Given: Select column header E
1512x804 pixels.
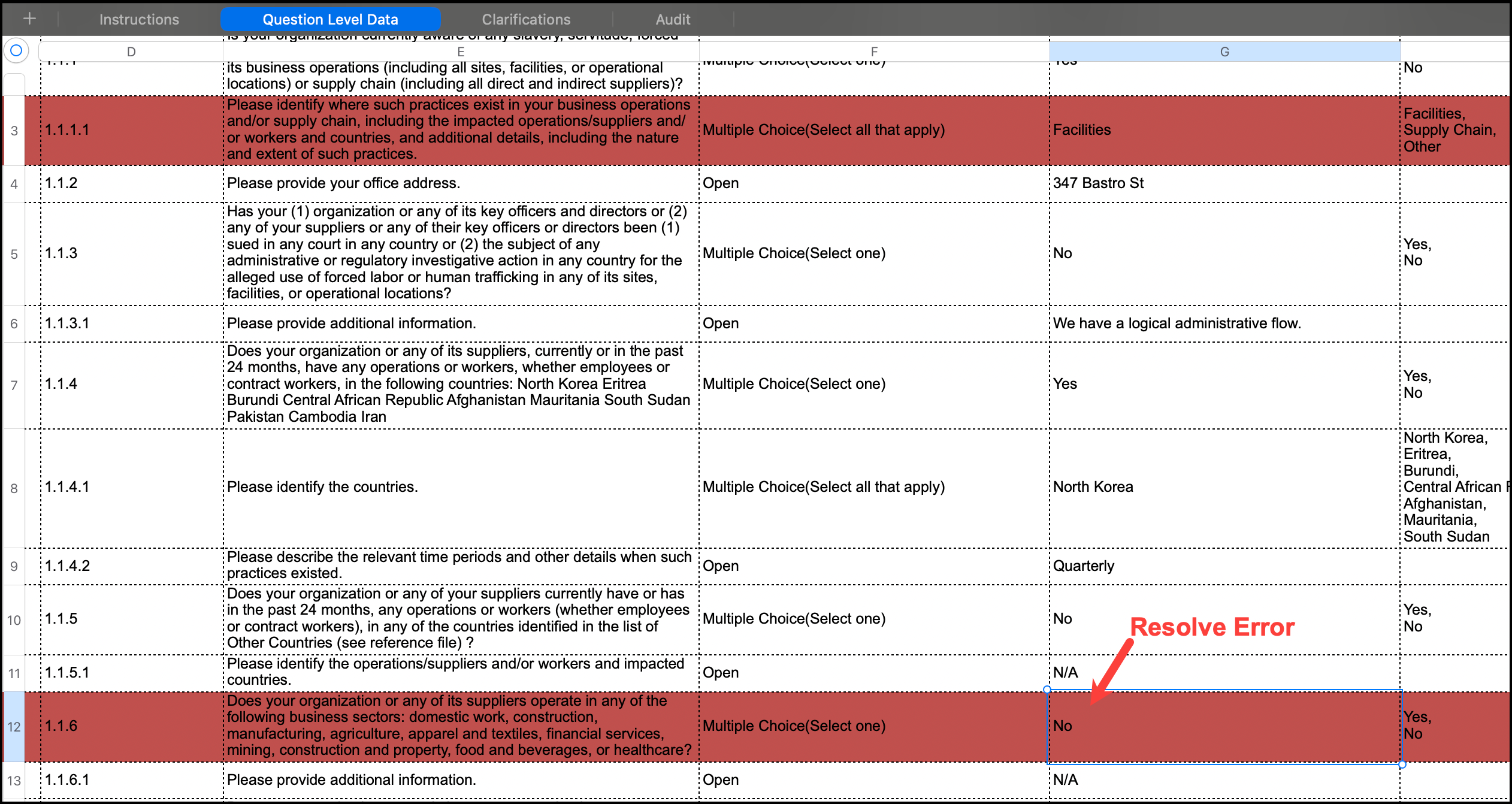Looking at the screenshot, I should 460,52.
